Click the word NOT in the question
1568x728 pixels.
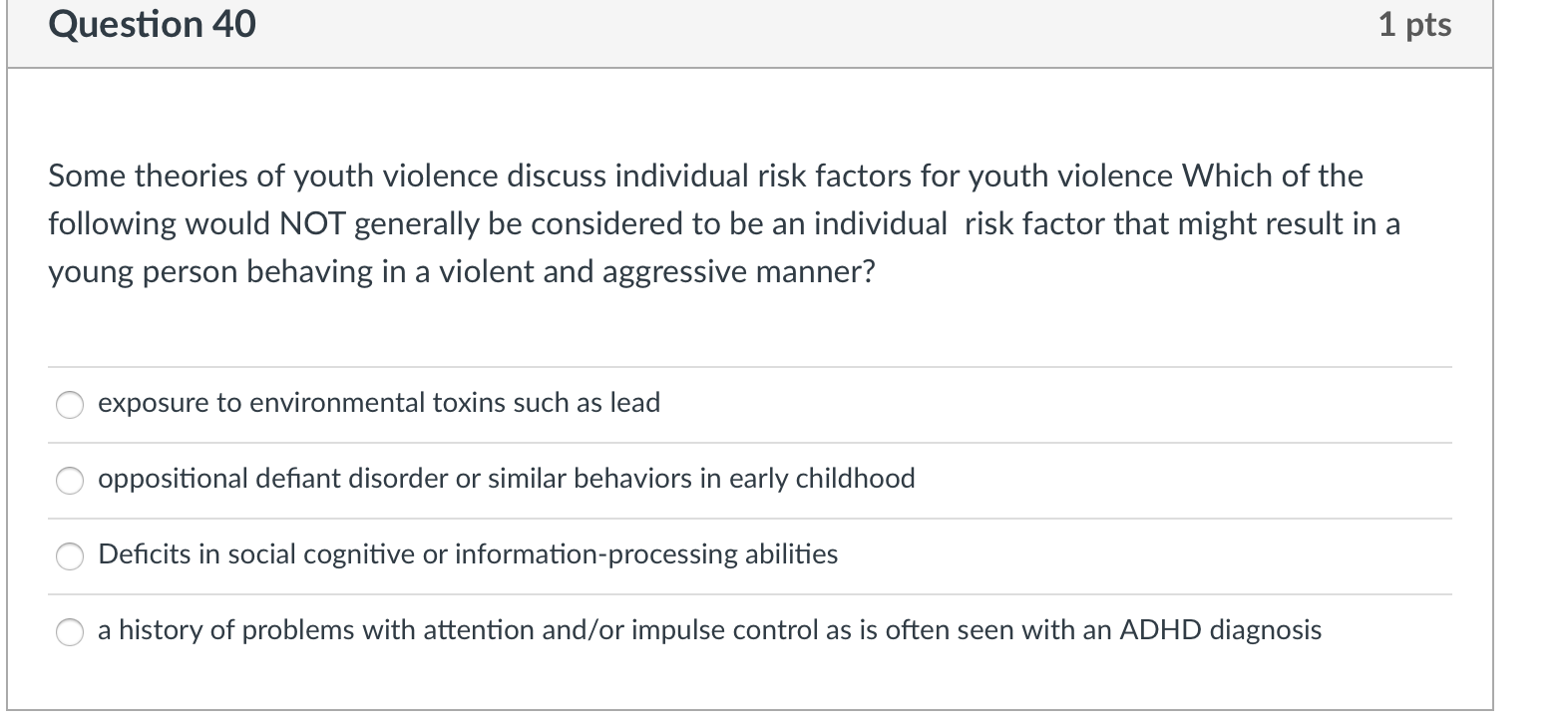coord(311,223)
